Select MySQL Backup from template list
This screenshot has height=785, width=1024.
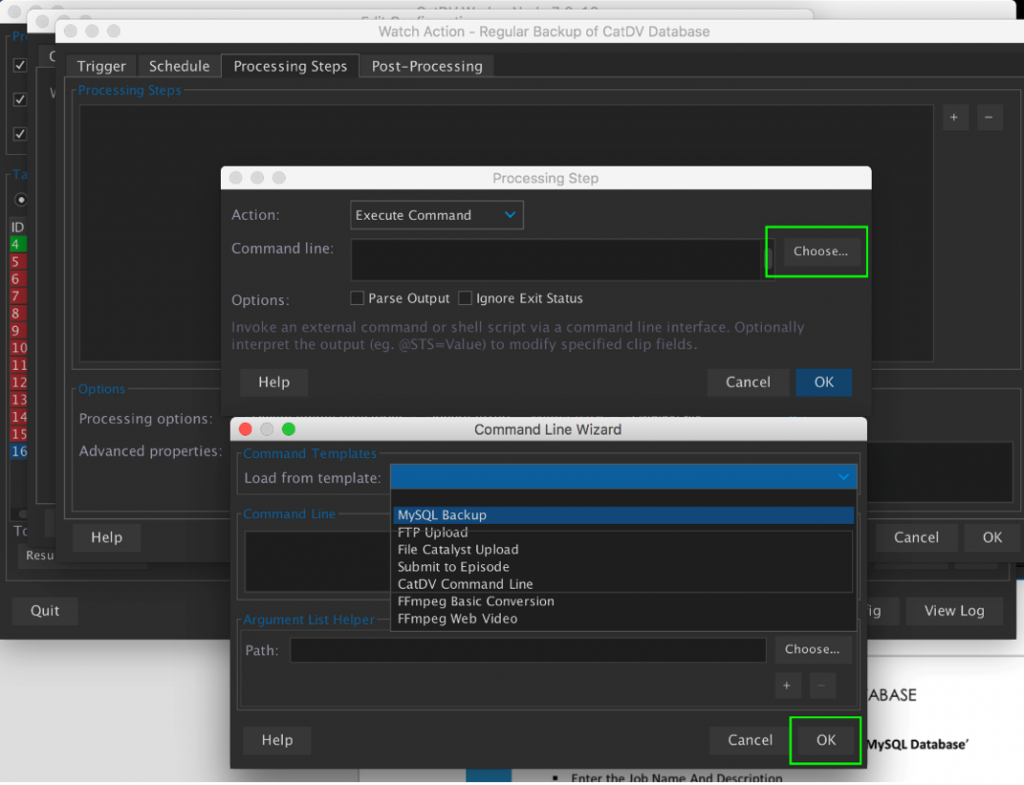point(442,515)
